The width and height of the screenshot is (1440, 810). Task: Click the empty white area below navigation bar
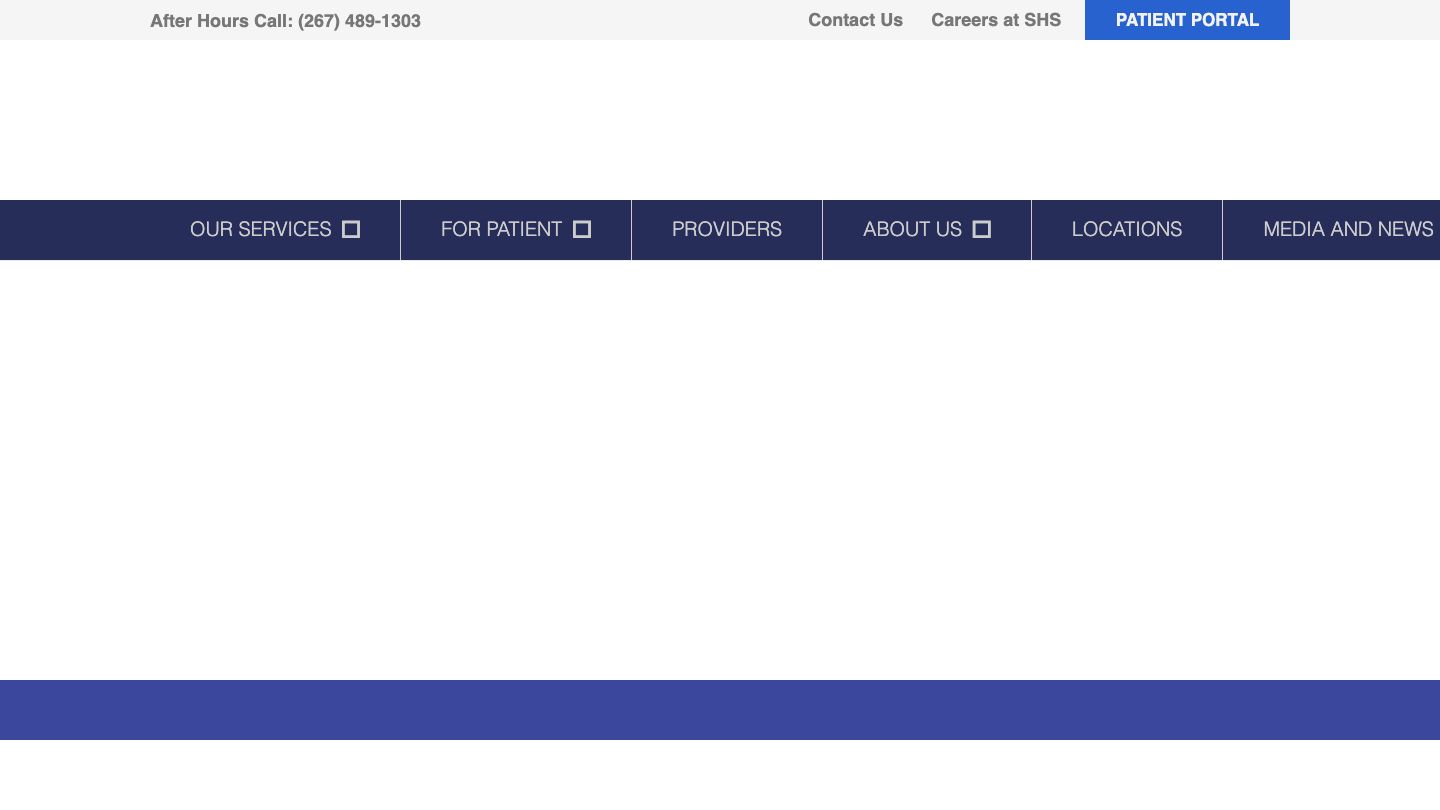pos(720,470)
